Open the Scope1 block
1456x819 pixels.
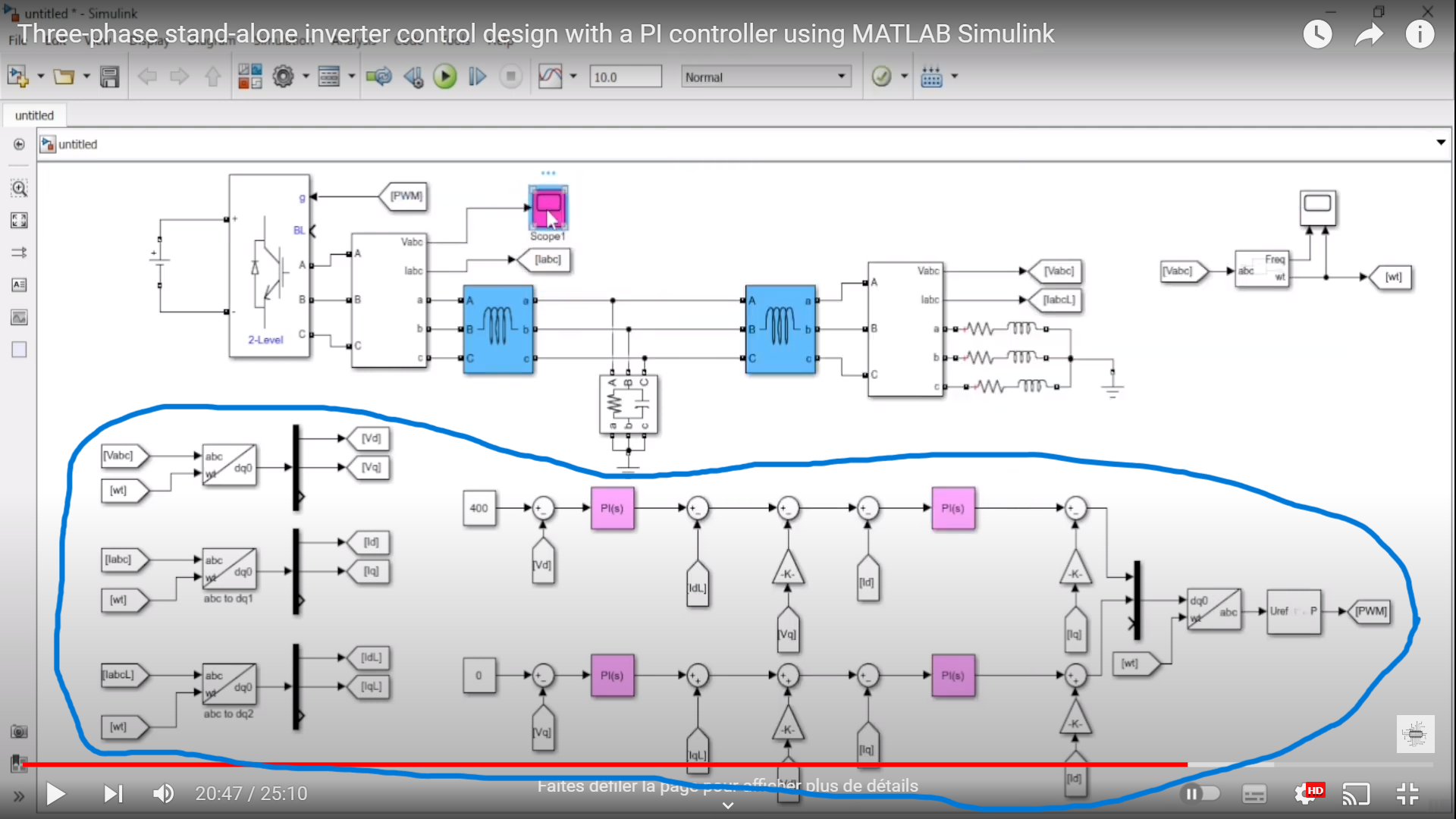pos(548,208)
